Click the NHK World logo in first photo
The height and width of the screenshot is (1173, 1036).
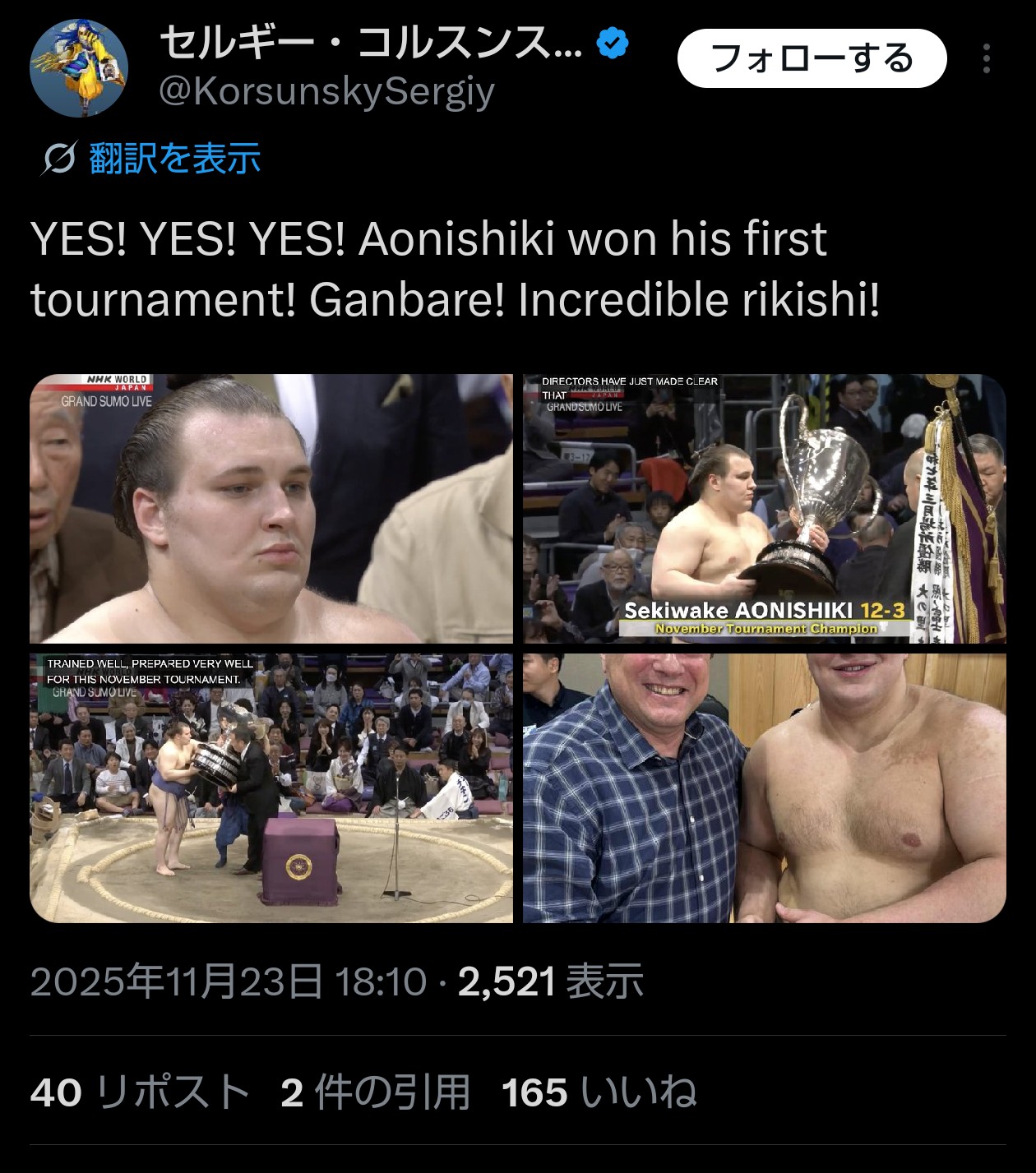click(117, 382)
